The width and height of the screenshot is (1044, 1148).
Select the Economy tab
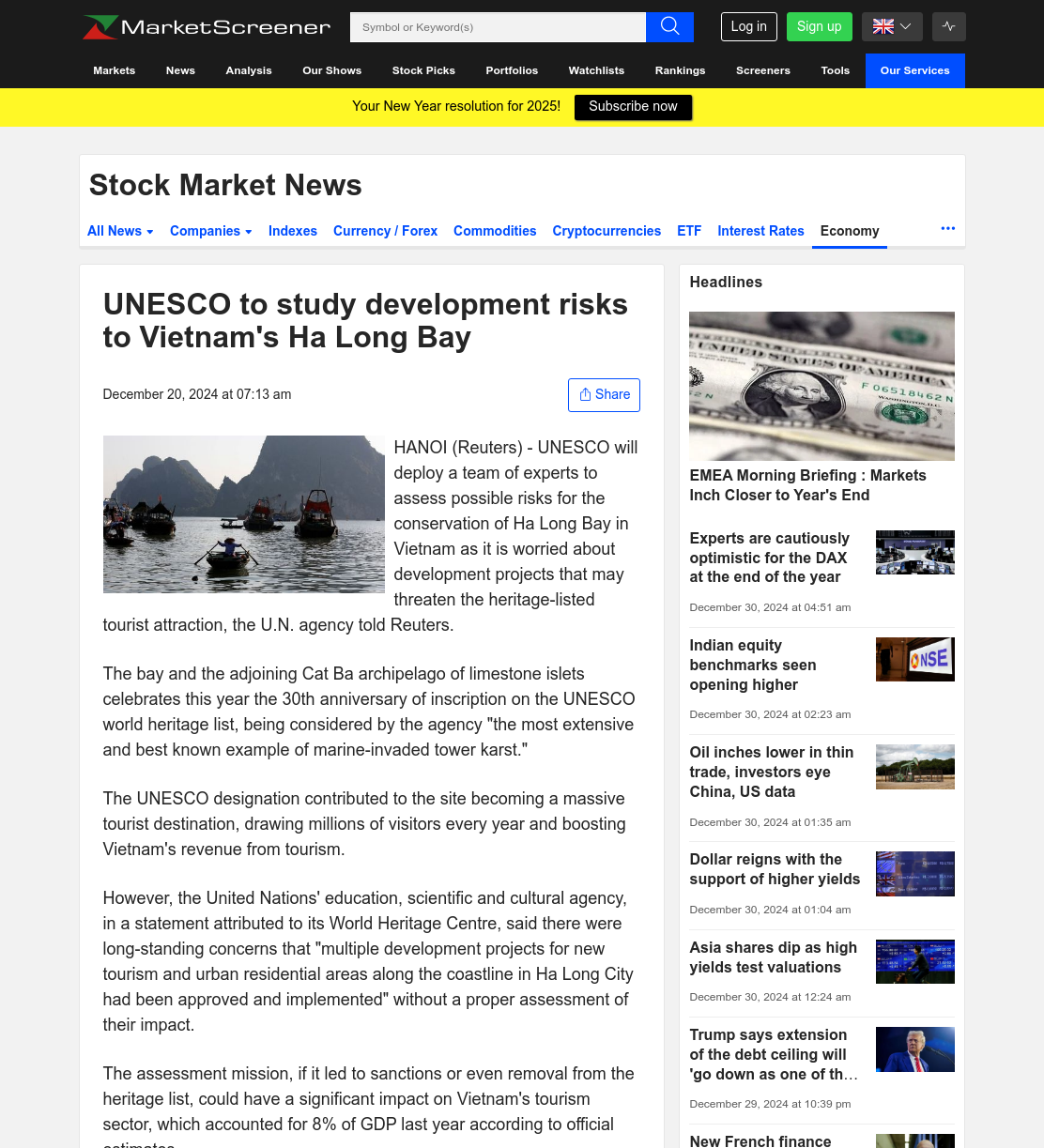(x=850, y=231)
